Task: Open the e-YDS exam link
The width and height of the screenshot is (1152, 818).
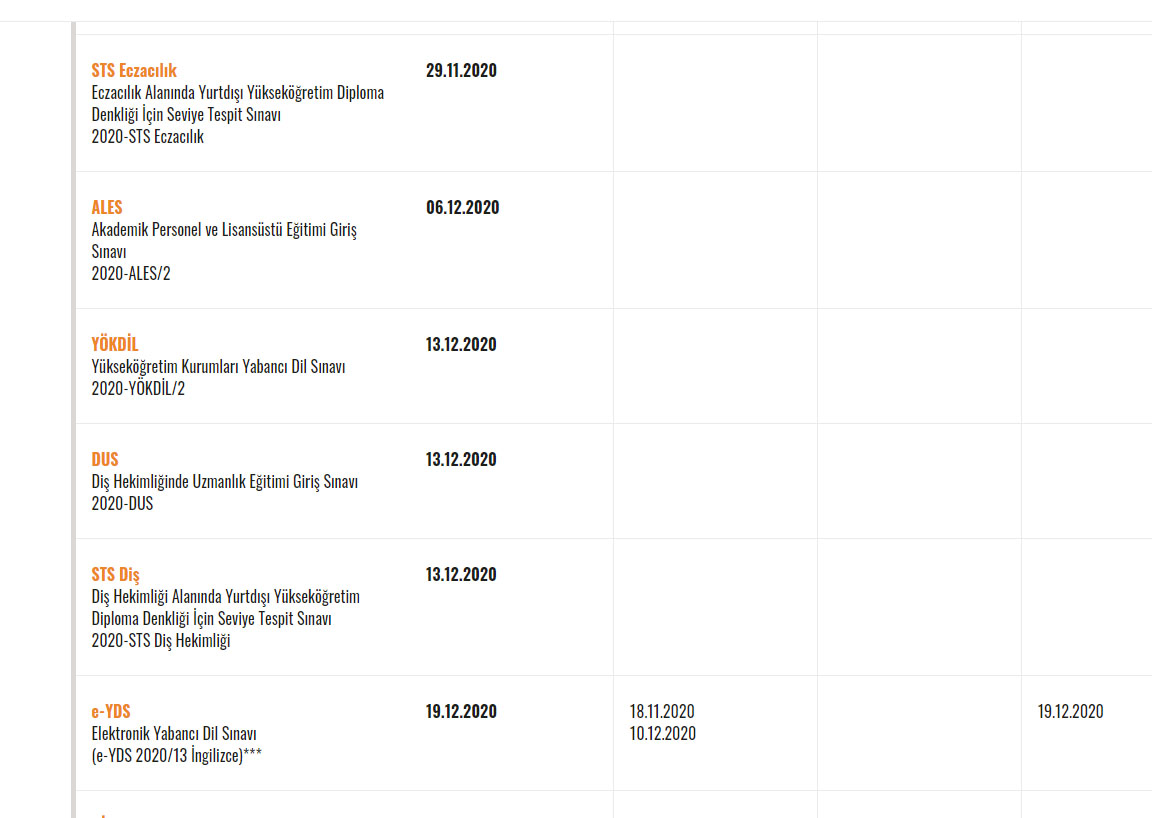Action: pos(111,711)
